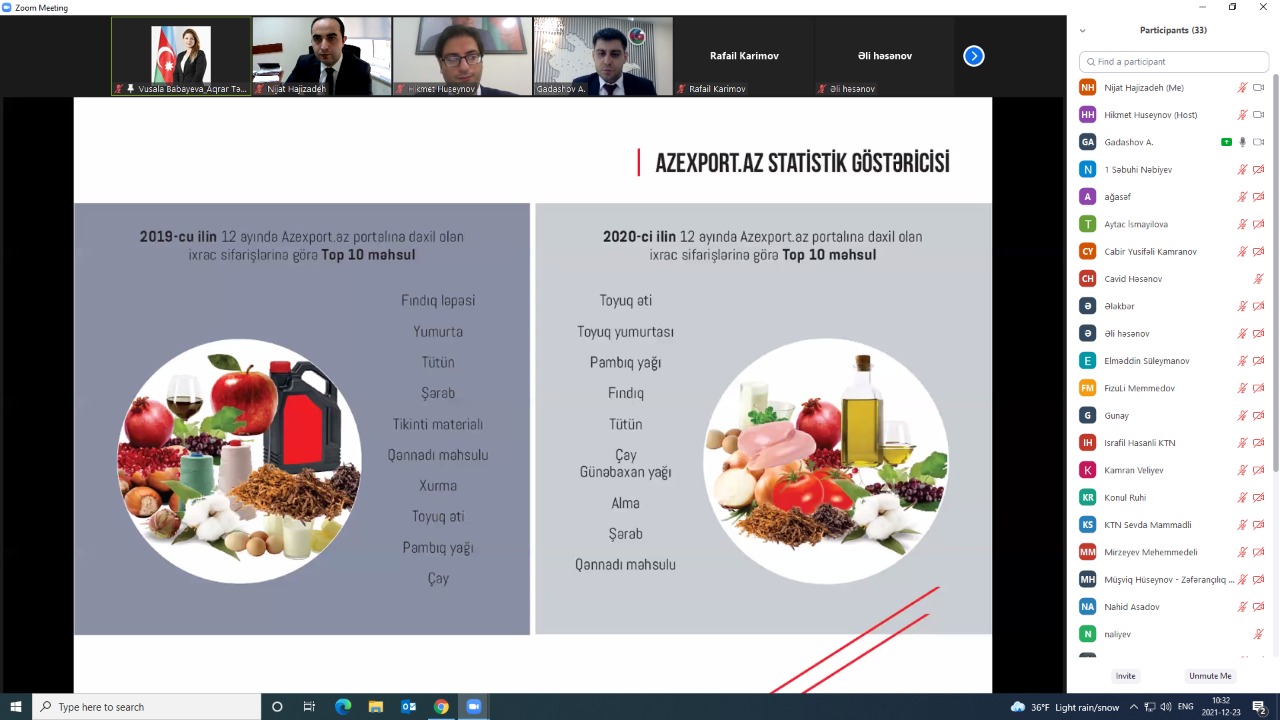
Task: Click ENG input language indicator
Action: click(x=1184, y=707)
